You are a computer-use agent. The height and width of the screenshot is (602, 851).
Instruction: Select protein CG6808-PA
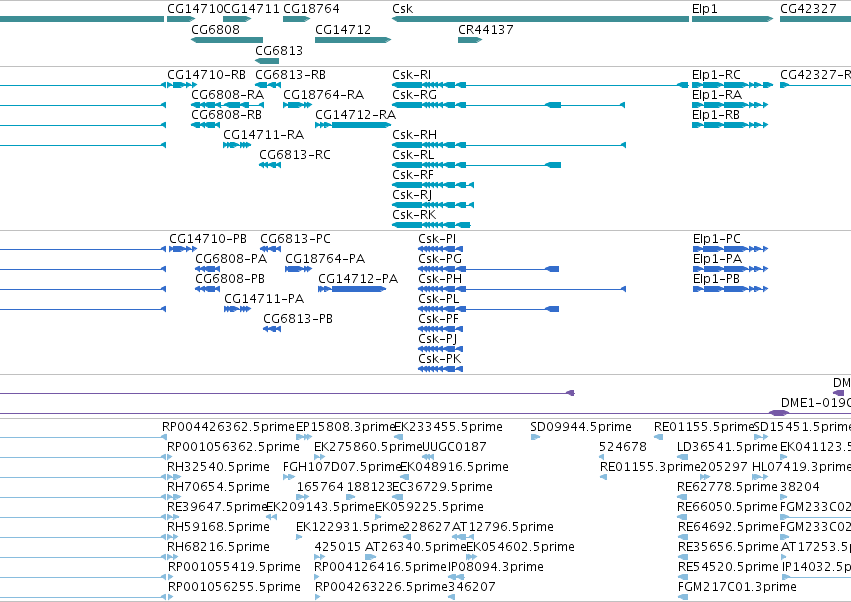231,259
